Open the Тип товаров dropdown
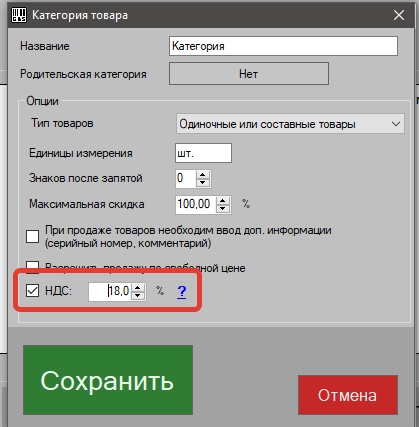The width and height of the screenshot is (419, 427). (290, 124)
